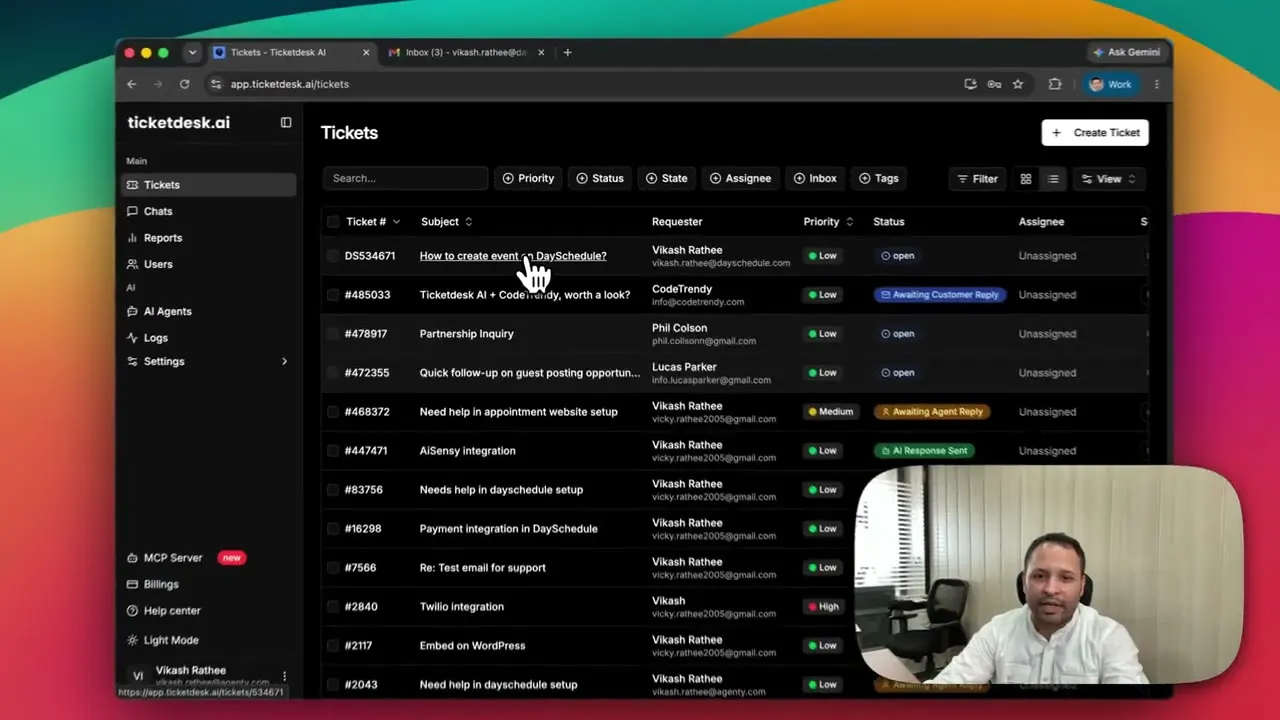The height and width of the screenshot is (720, 1280).
Task: Expand the Settings sidebar item
Action: pos(209,361)
